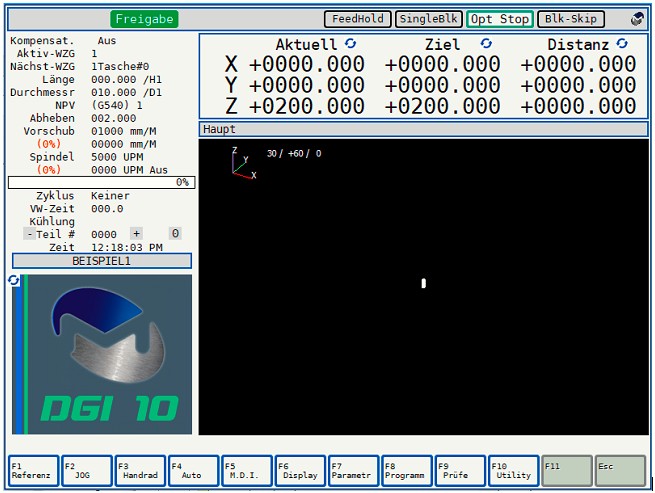This screenshot has width=655, height=493.
Task: Toggle SingleBlk mode
Action: click(x=429, y=19)
